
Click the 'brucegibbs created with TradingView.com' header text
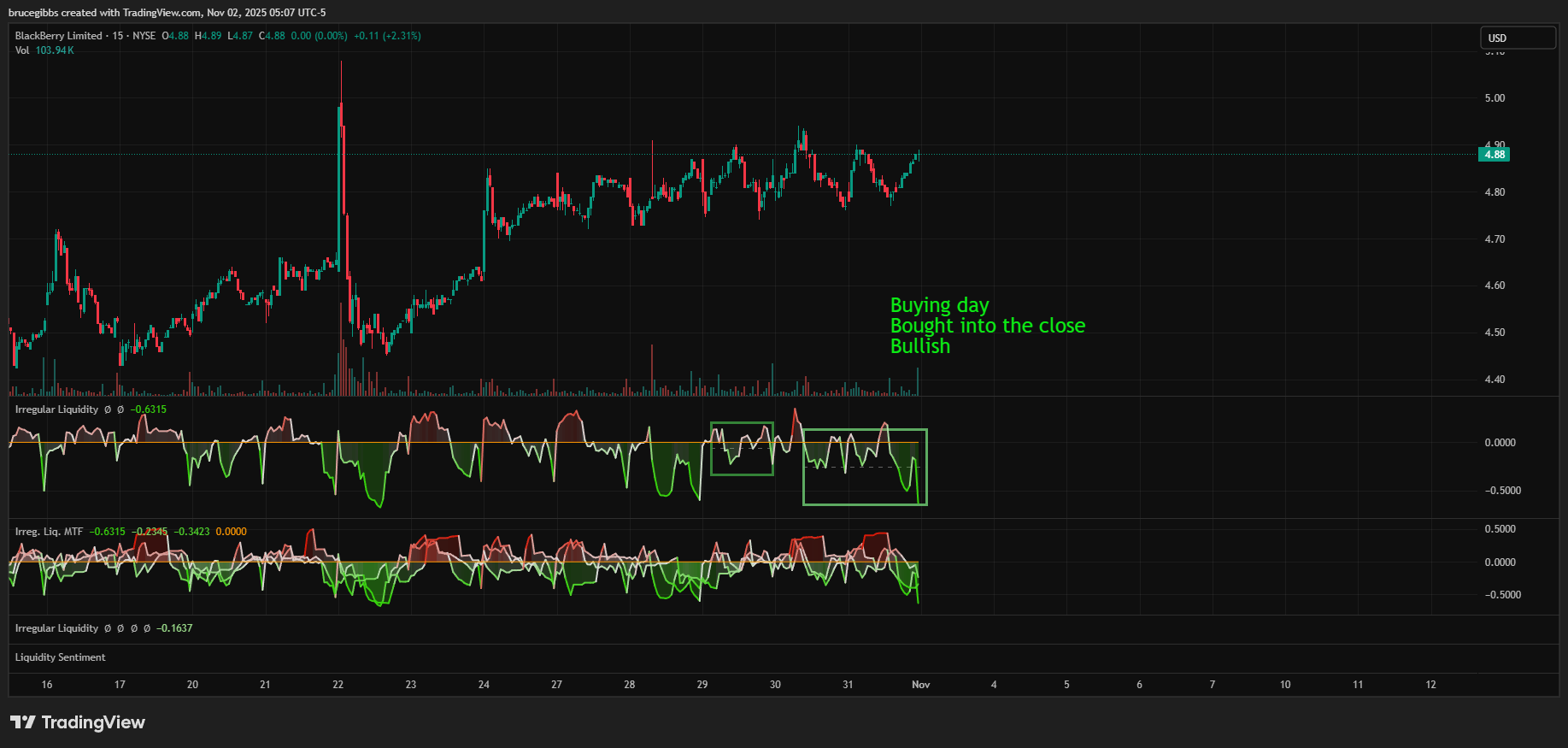pyautogui.click(x=167, y=13)
